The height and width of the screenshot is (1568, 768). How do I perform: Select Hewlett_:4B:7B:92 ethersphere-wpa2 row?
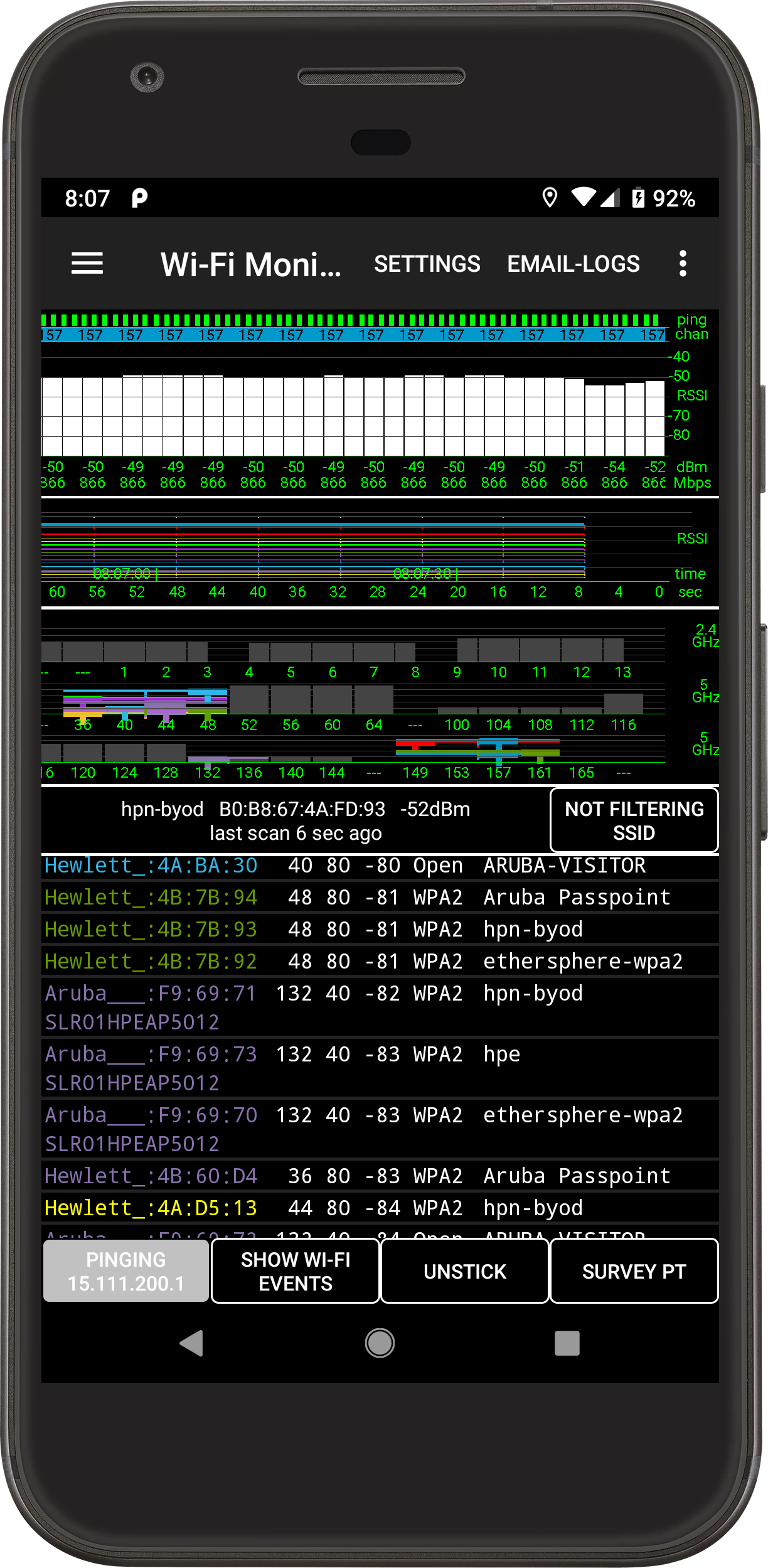[380, 962]
